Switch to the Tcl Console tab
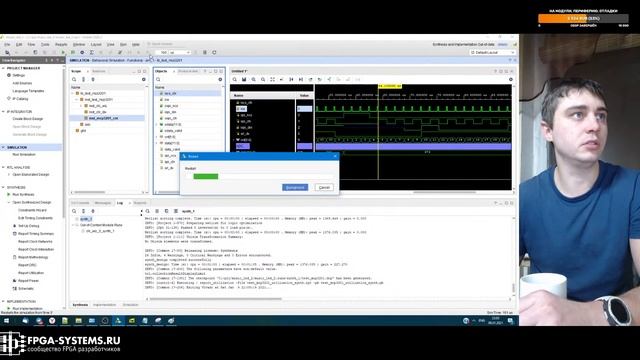Viewport: 640px width, 360px height. click(80, 203)
